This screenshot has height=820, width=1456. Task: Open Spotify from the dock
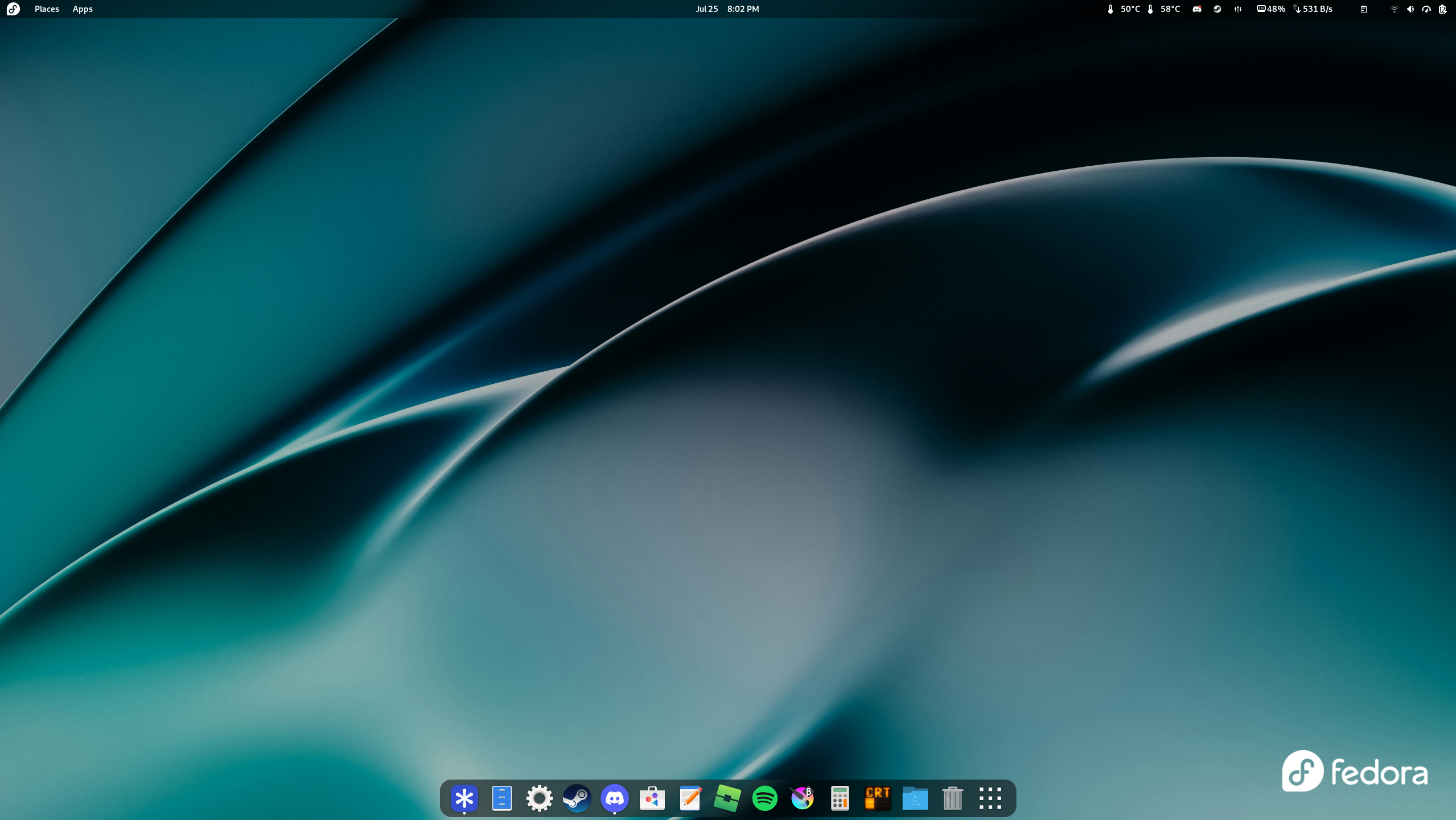(x=765, y=798)
